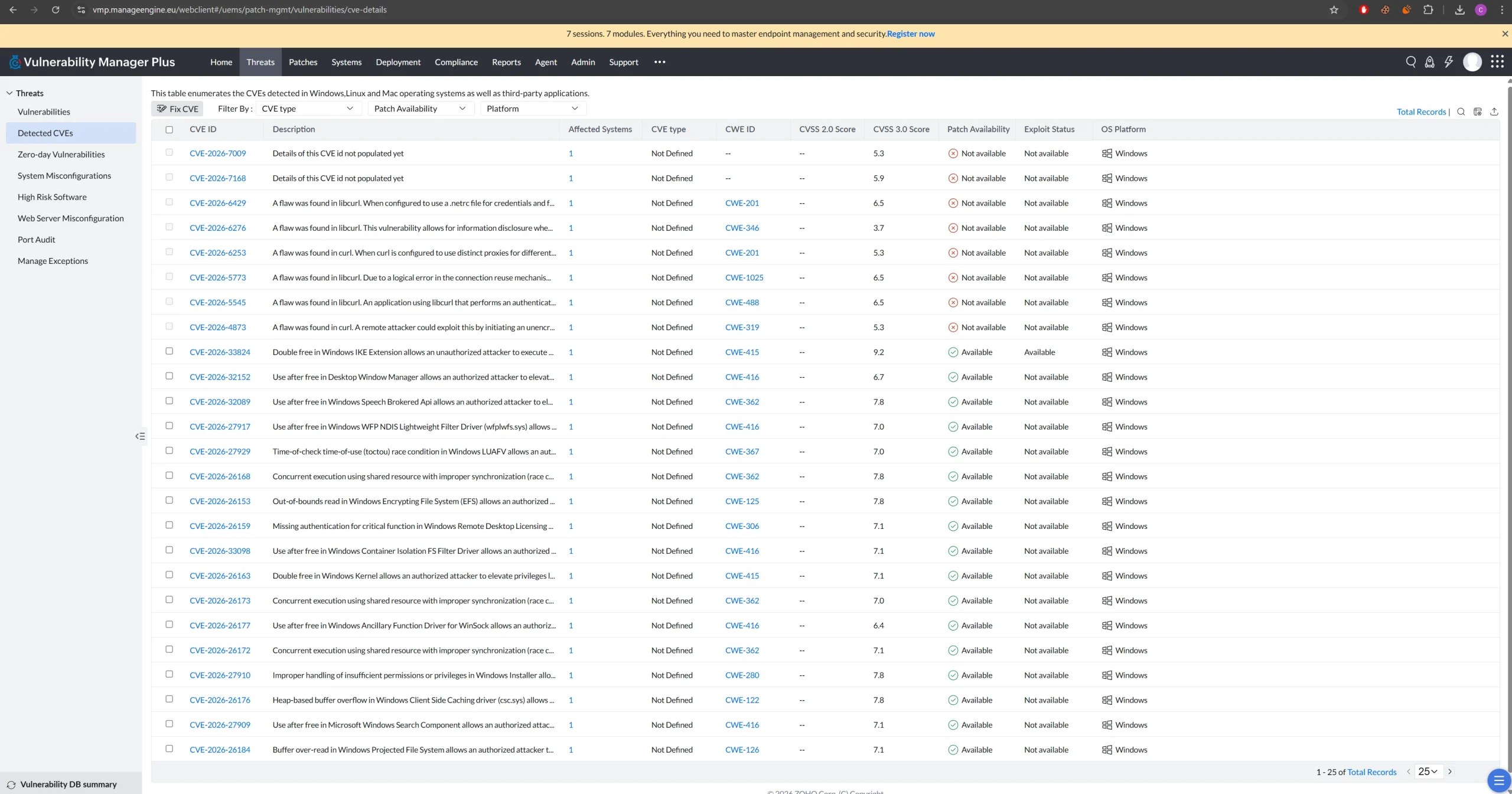1512x794 pixels.
Task: Click the export table icon
Action: 1494,112
